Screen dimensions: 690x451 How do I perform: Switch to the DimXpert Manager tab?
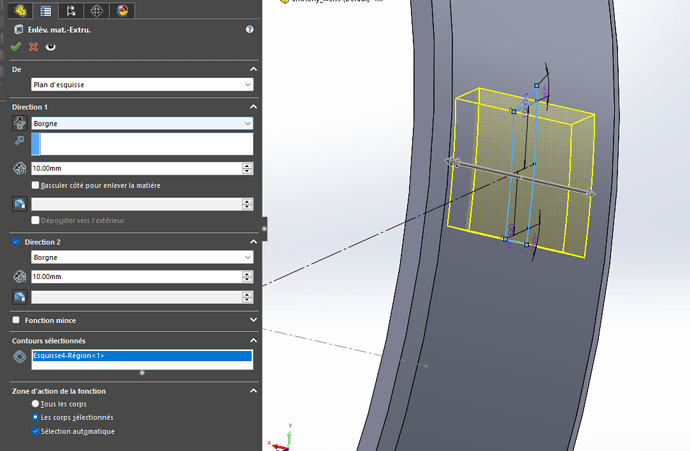[96, 11]
